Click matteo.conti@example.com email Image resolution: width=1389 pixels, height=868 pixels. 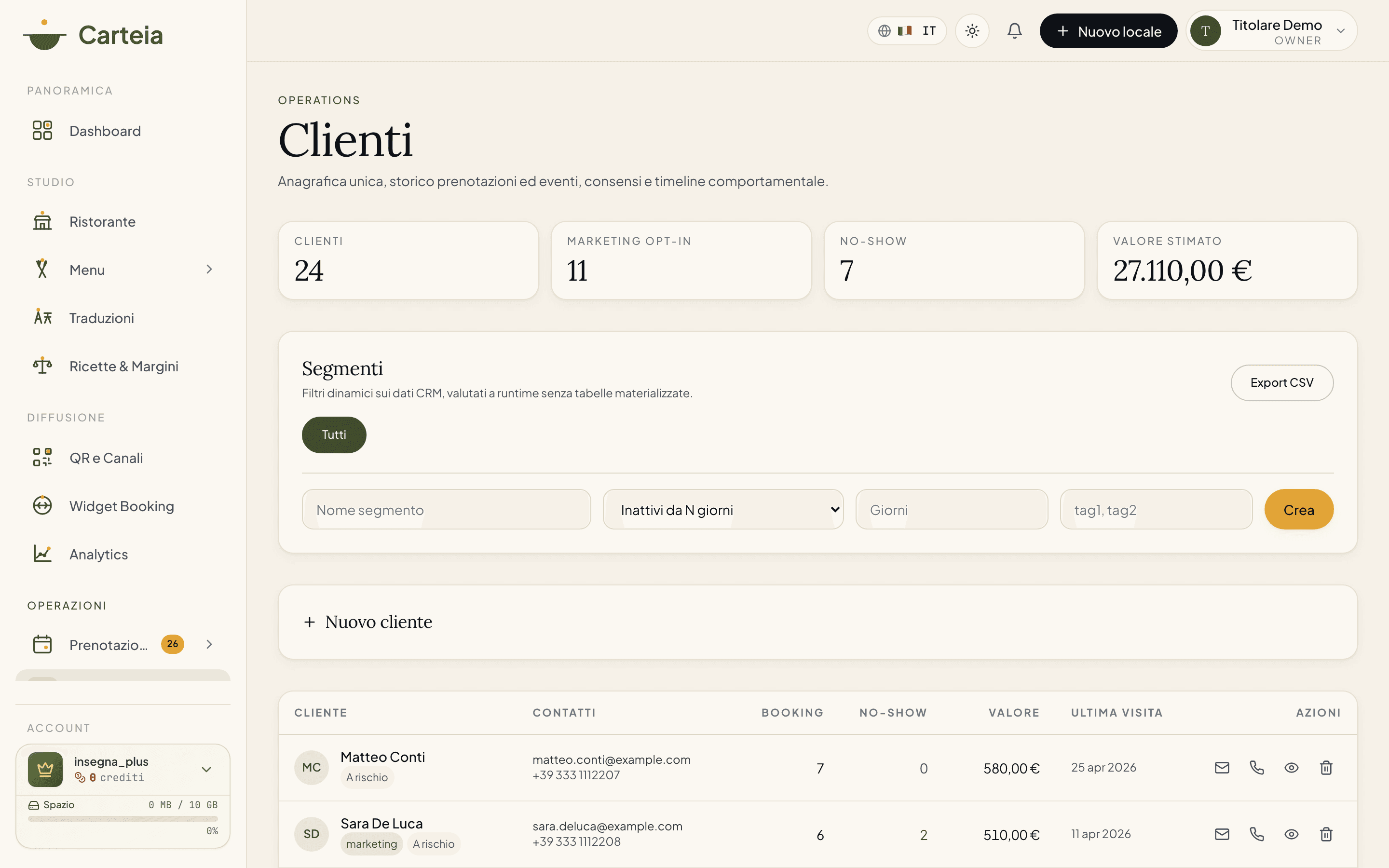[611, 759]
